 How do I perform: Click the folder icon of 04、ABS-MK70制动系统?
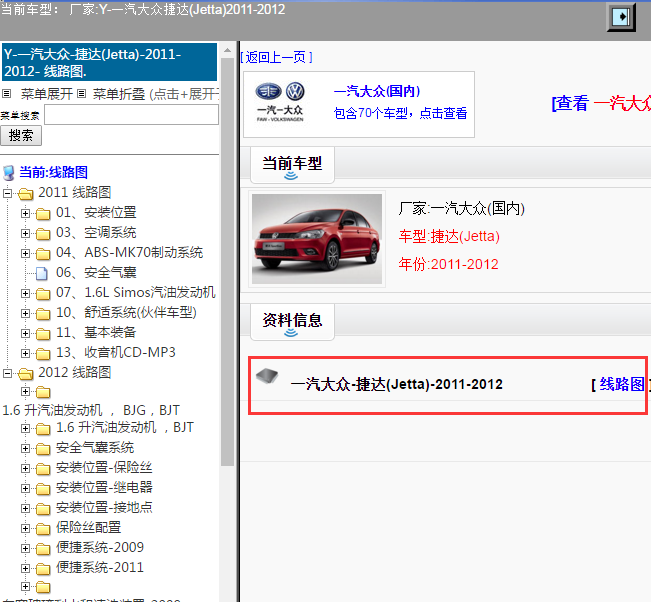pyautogui.click(x=43, y=253)
